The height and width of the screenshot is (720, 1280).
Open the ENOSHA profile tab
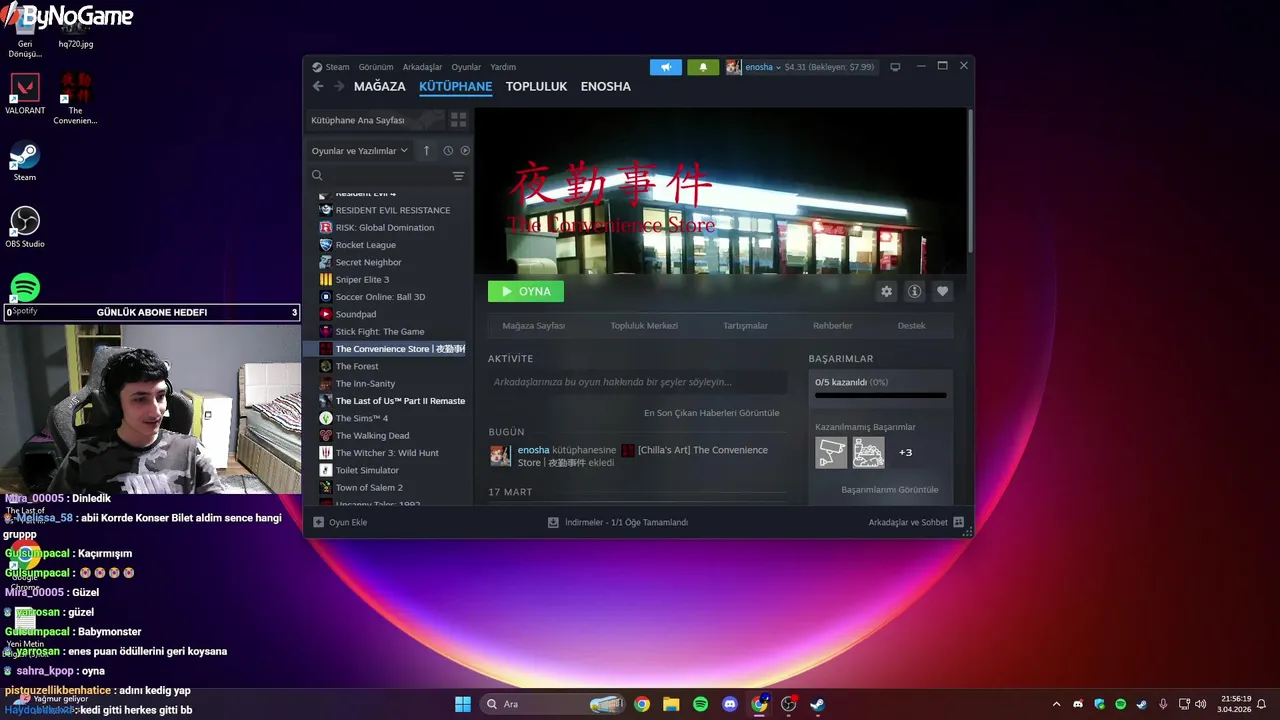click(x=606, y=86)
